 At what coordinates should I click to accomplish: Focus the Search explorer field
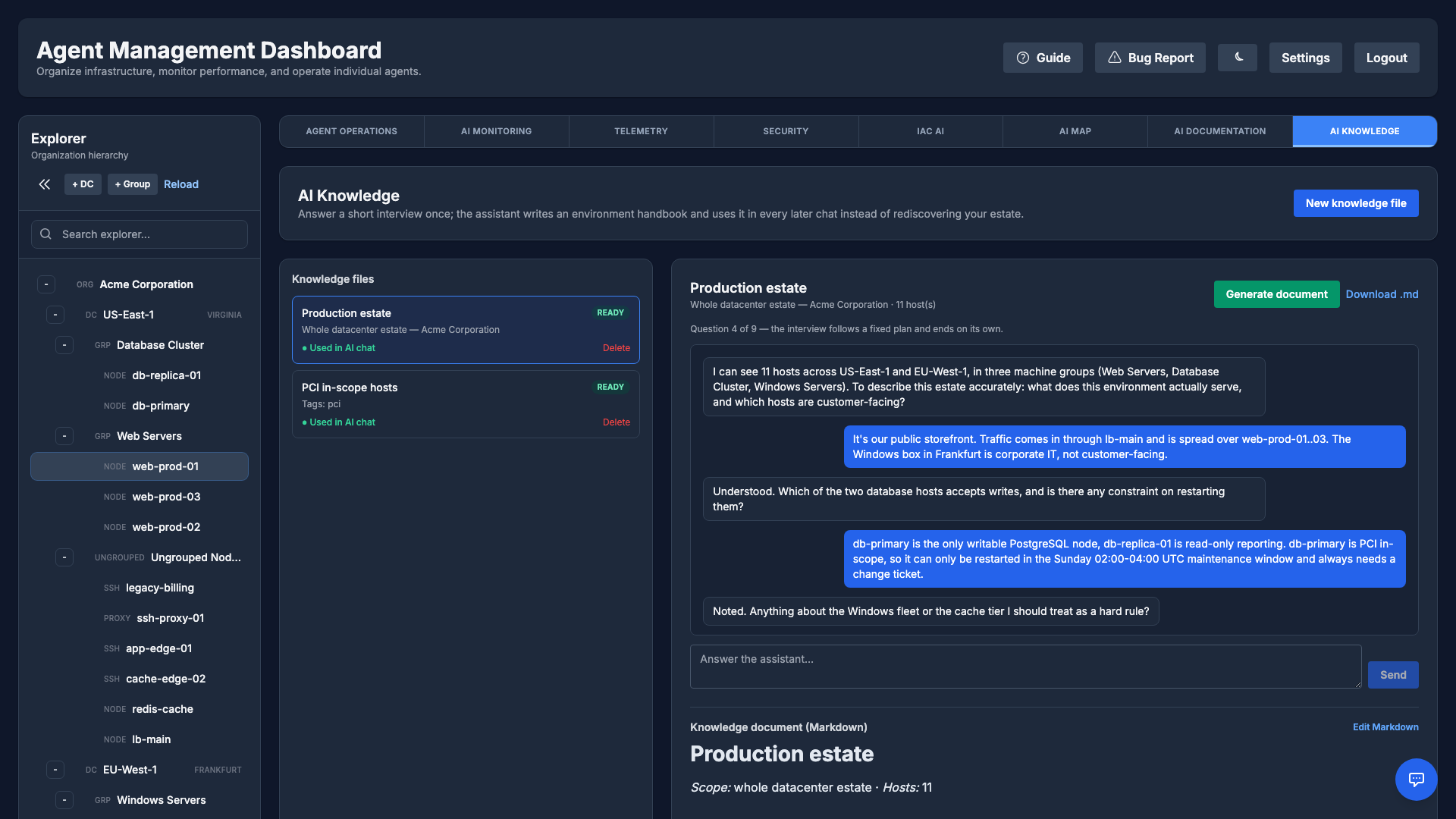point(140,234)
